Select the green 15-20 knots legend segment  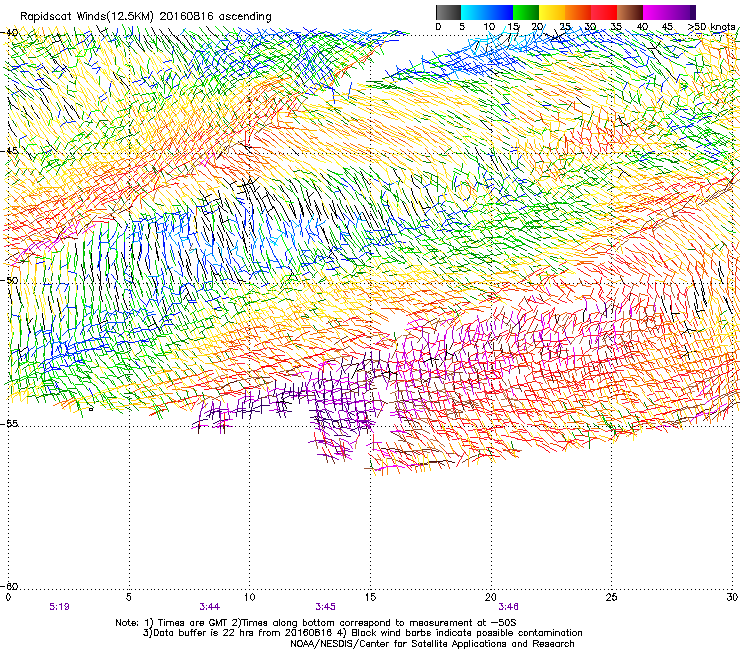[x=526, y=12]
